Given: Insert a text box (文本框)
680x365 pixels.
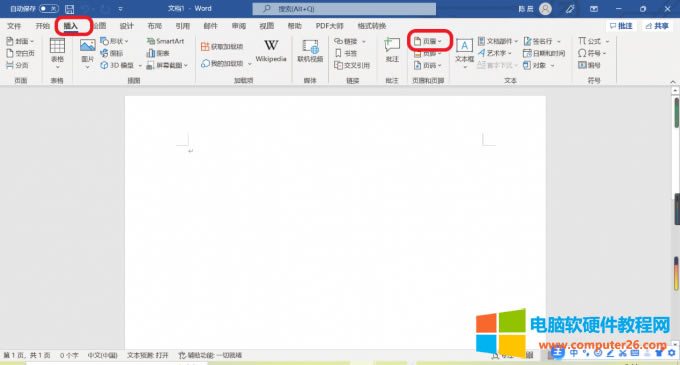Looking at the screenshot, I should click(464, 53).
